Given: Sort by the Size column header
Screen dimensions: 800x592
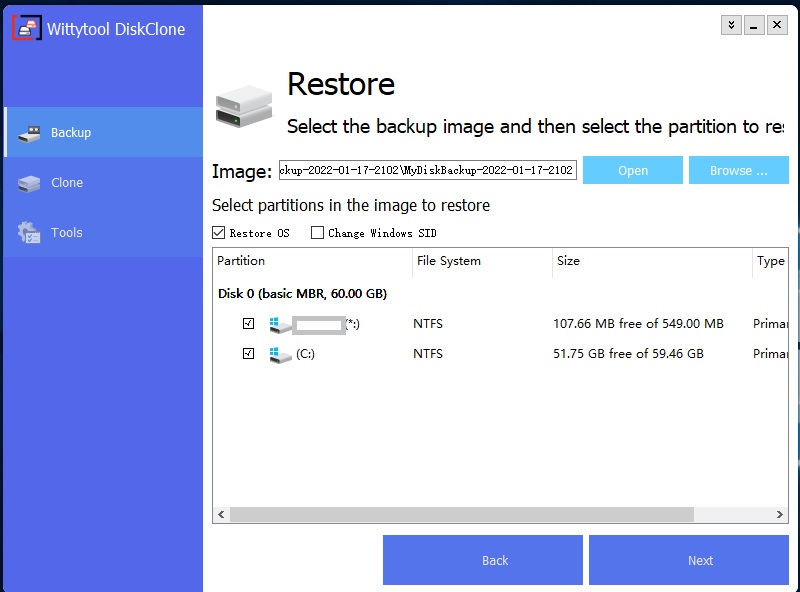Looking at the screenshot, I should (x=652, y=261).
